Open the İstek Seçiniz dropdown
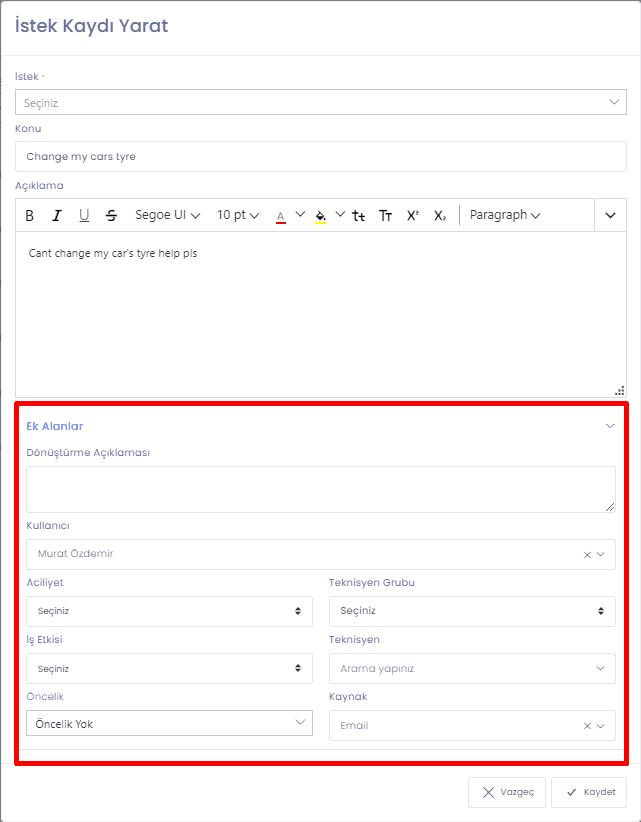641x822 pixels. [321, 102]
